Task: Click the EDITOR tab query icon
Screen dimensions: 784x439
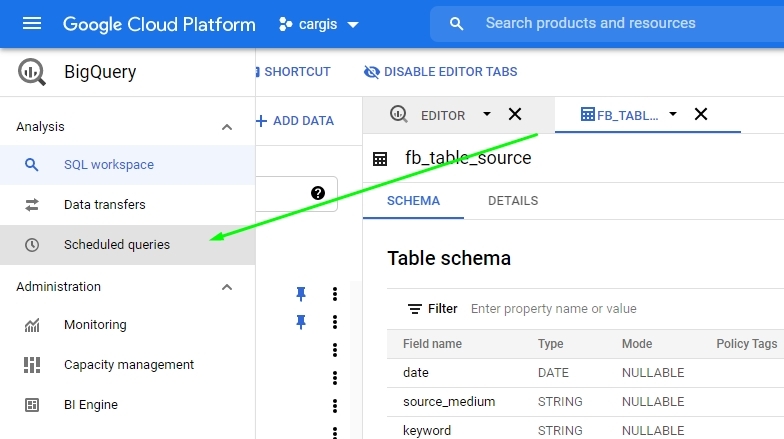Action: pos(398,114)
